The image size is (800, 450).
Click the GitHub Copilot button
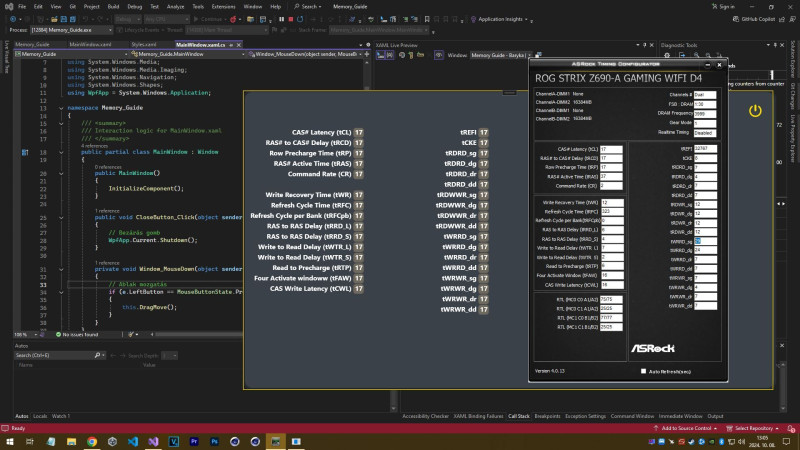point(754,19)
